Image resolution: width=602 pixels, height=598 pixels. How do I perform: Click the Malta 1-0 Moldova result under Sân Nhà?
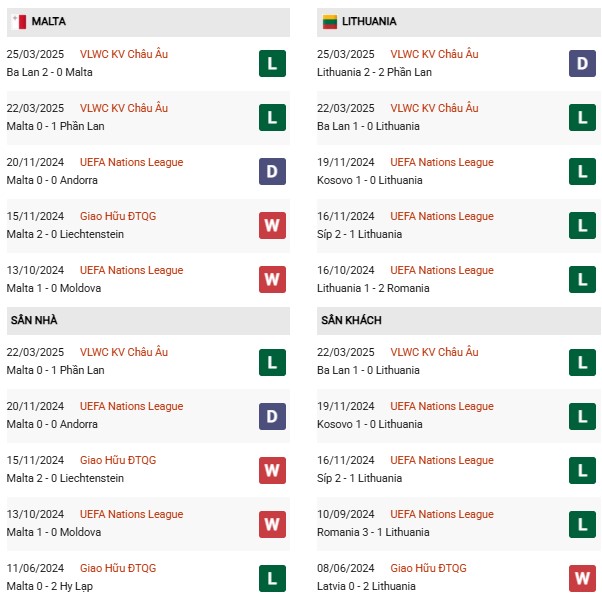click(54, 532)
